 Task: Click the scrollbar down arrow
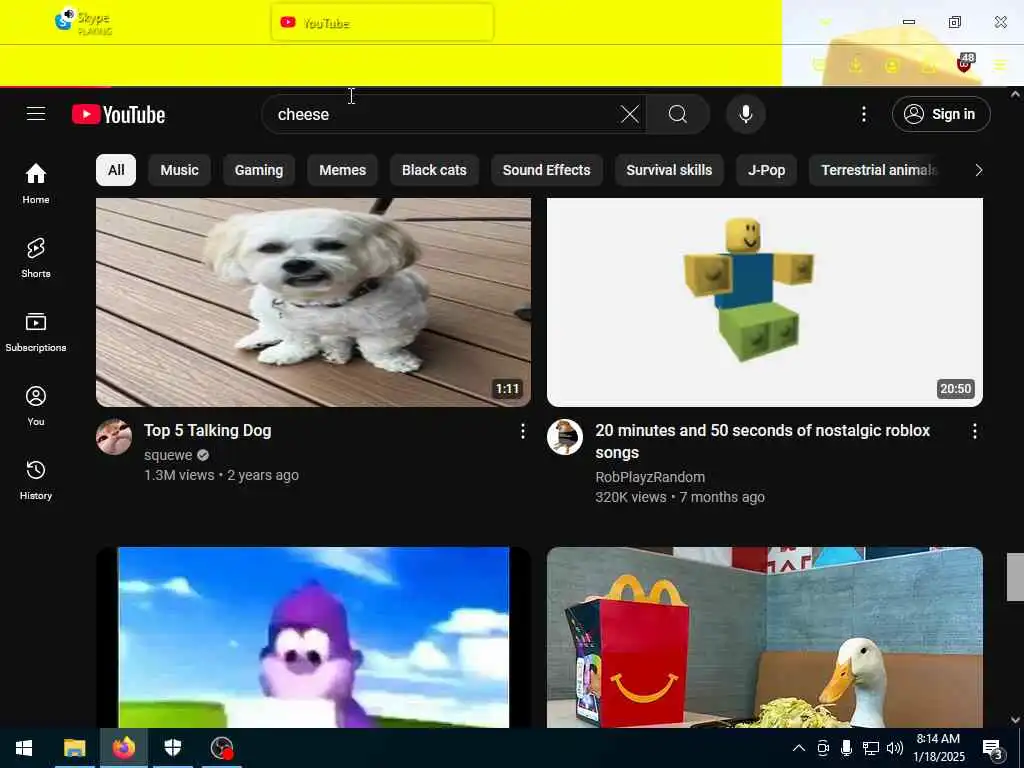tap(1015, 720)
